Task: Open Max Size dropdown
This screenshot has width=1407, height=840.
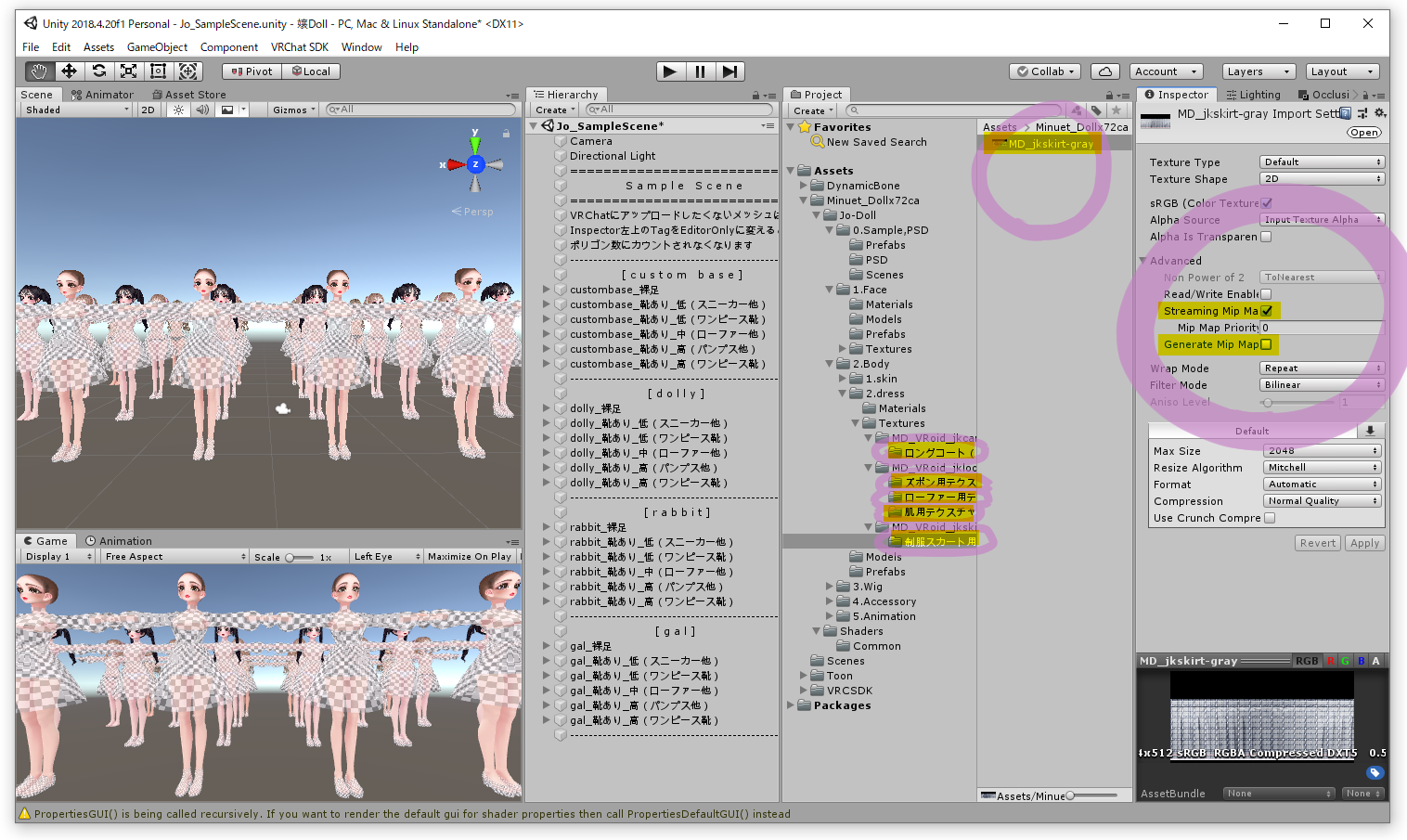Action: click(x=1323, y=451)
